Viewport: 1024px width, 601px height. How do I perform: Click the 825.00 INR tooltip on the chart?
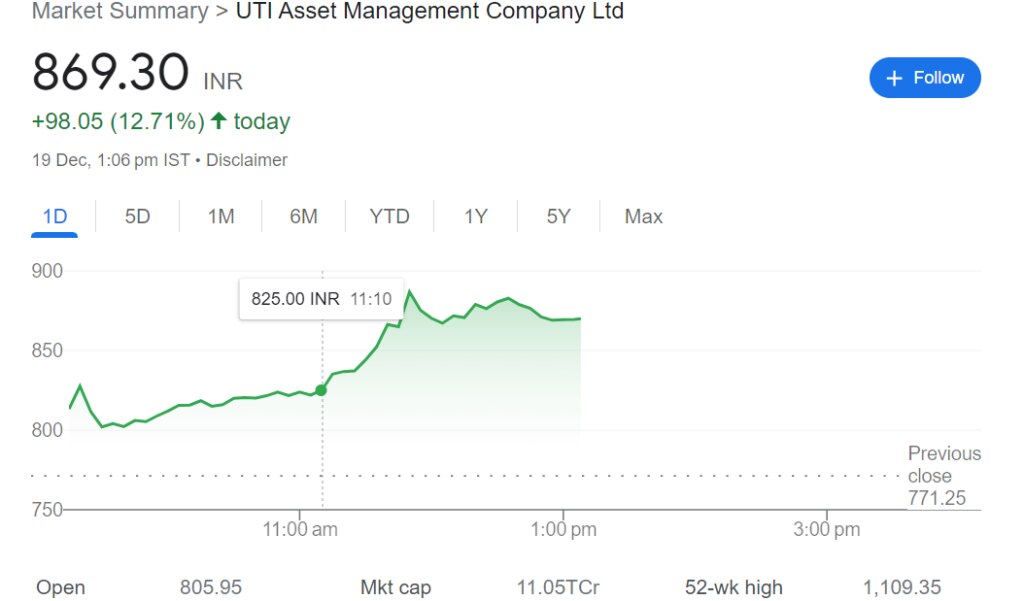point(320,298)
